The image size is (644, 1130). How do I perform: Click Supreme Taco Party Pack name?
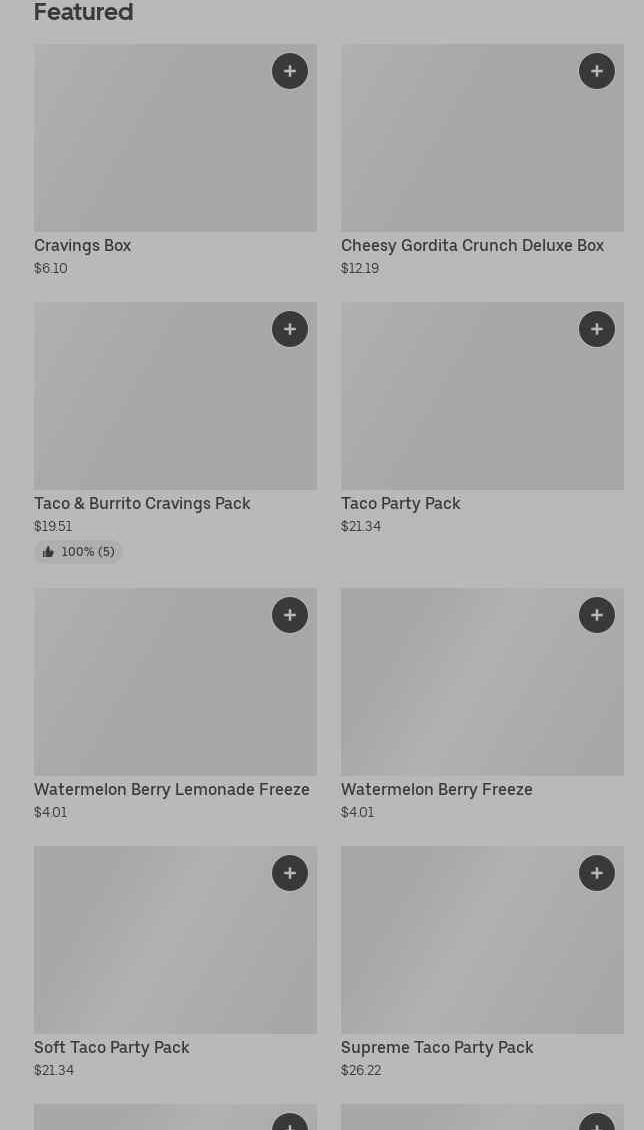[437, 1048]
